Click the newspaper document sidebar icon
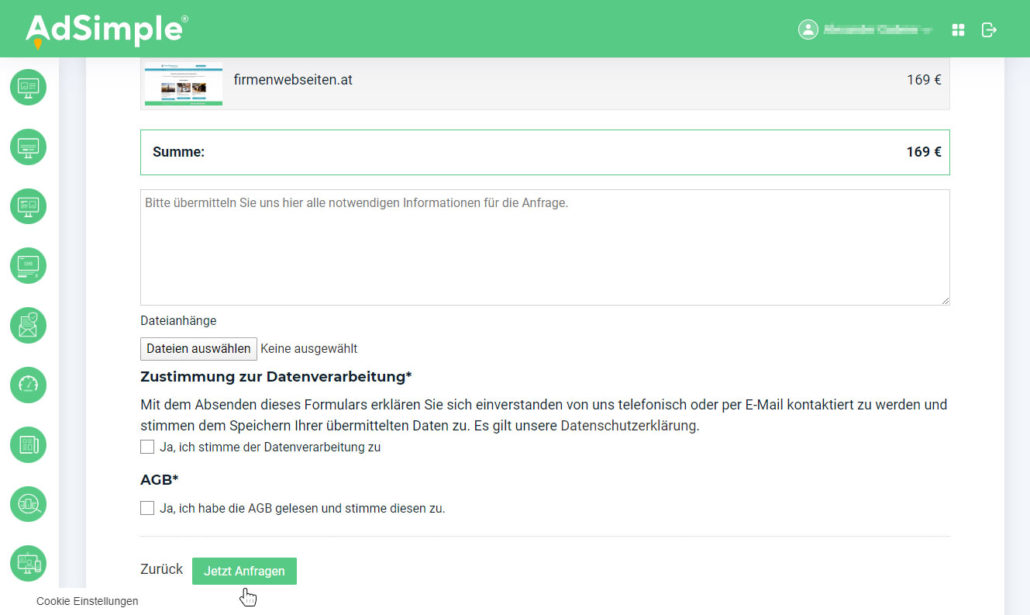 click(28, 445)
